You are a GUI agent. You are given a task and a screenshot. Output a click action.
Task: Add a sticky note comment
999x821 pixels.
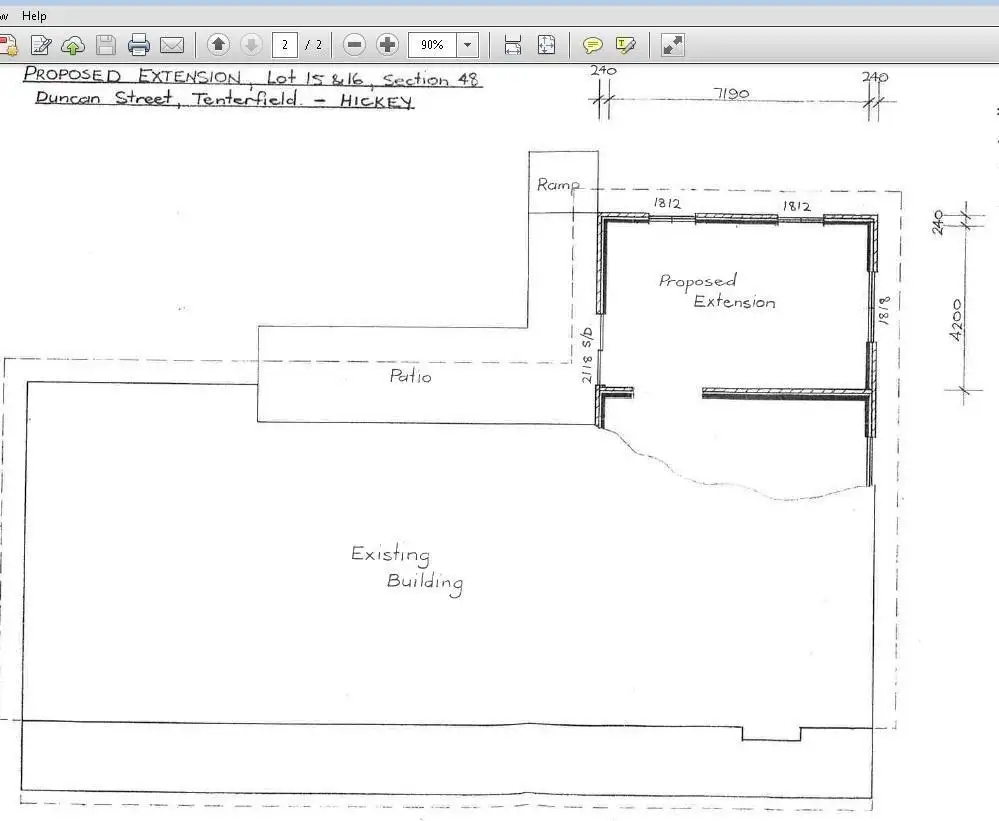point(593,45)
